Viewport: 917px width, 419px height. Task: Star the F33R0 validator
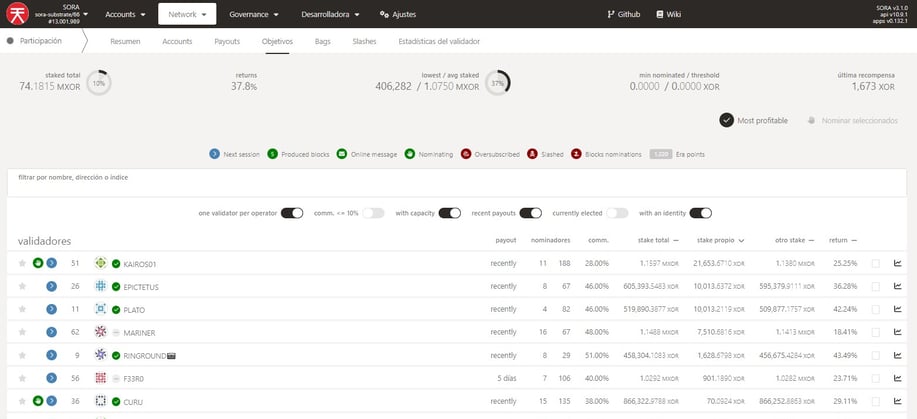pyautogui.click(x=22, y=378)
